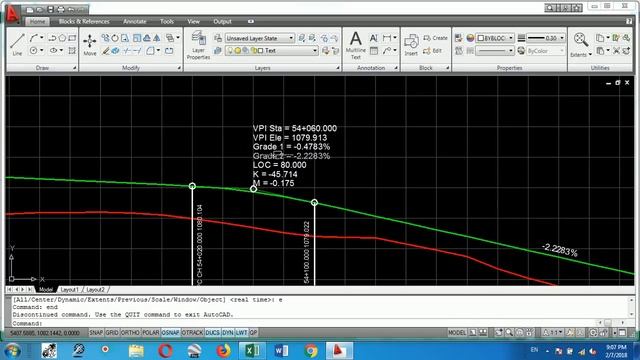
Task: Click the single-line text icon
Action: 373,38
